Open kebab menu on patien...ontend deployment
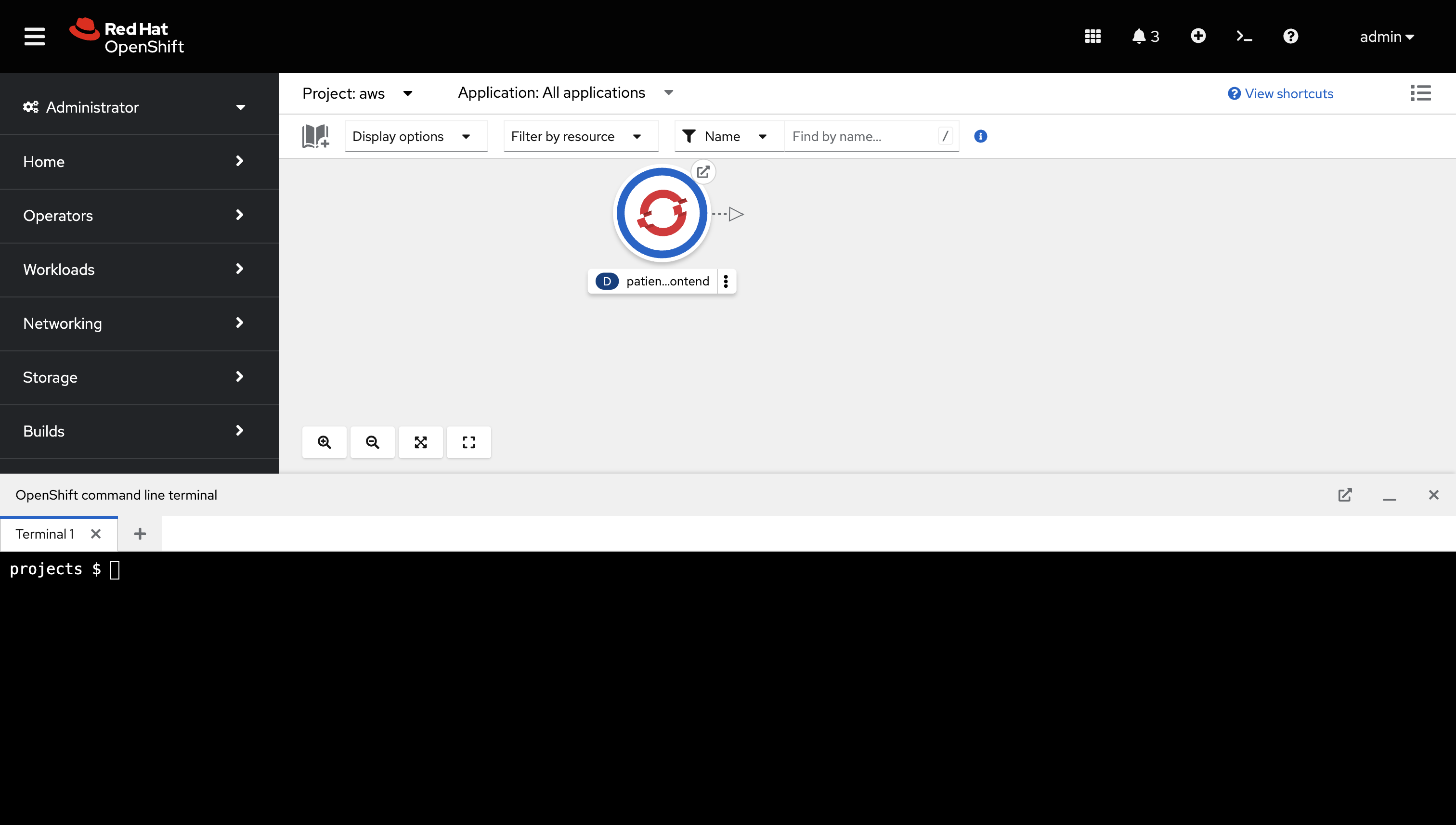This screenshot has width=1456, height=825. (726, 281)
